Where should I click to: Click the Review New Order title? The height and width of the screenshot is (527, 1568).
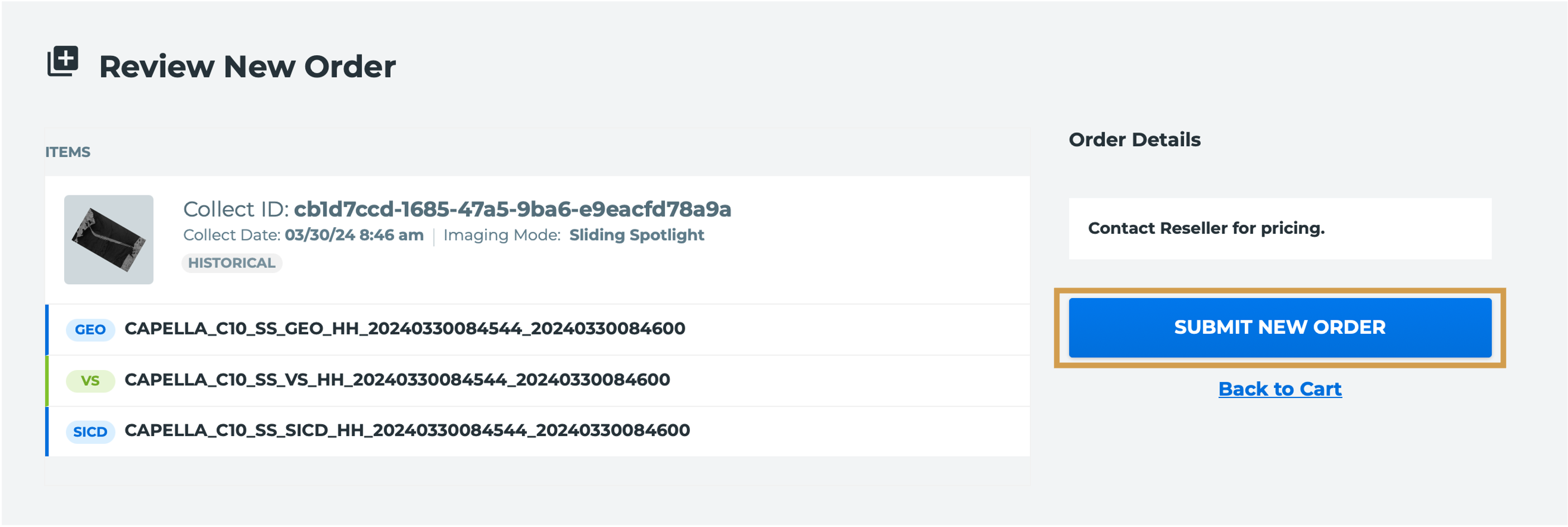click(x=247, y=66)
